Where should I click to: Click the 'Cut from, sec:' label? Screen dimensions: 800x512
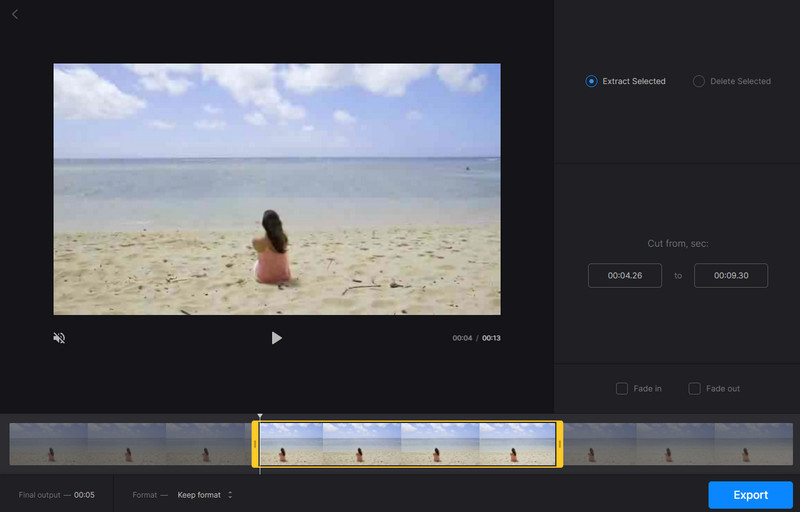coord(678,243)
